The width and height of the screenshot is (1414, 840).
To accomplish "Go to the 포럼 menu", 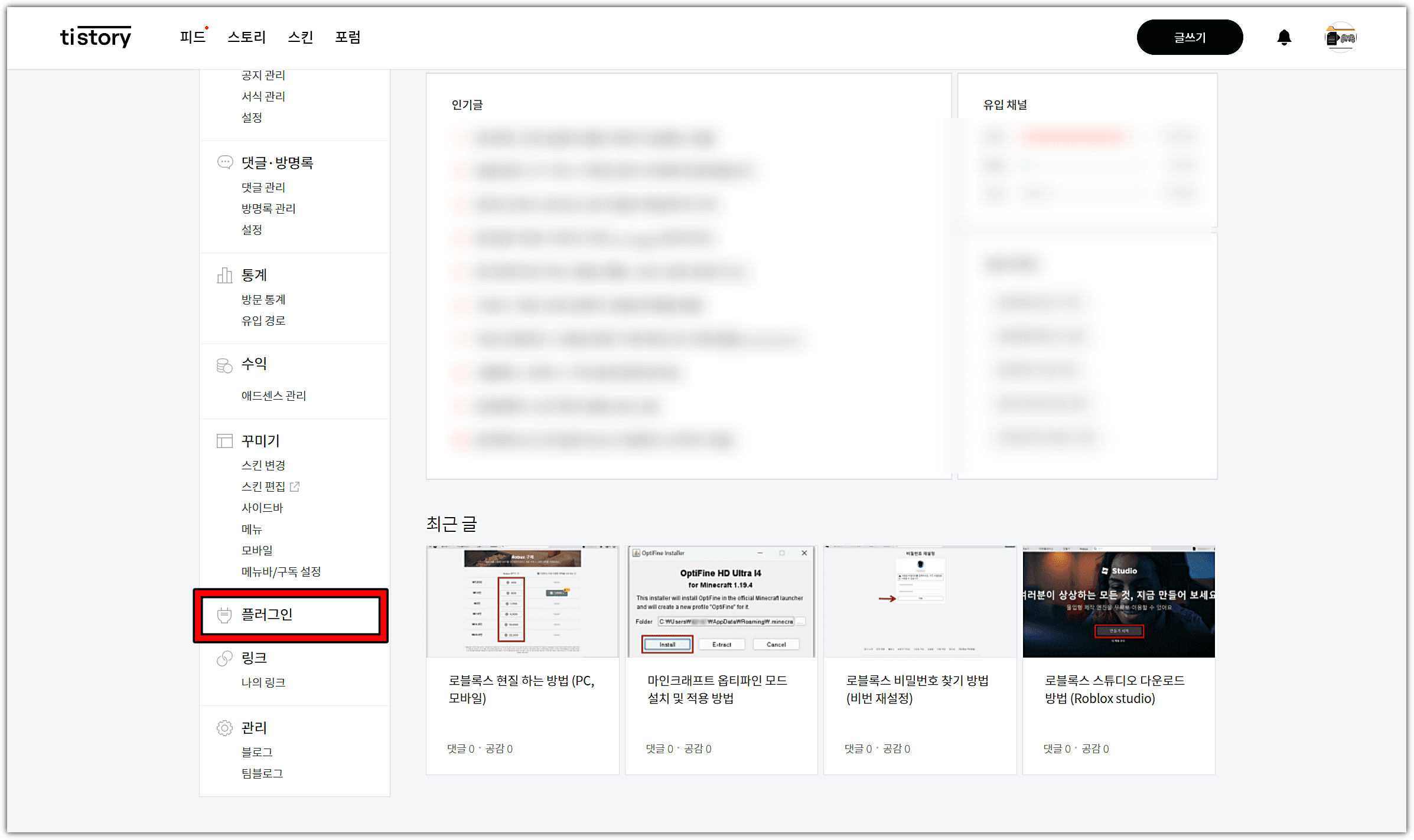I will [x=347, y=37].
